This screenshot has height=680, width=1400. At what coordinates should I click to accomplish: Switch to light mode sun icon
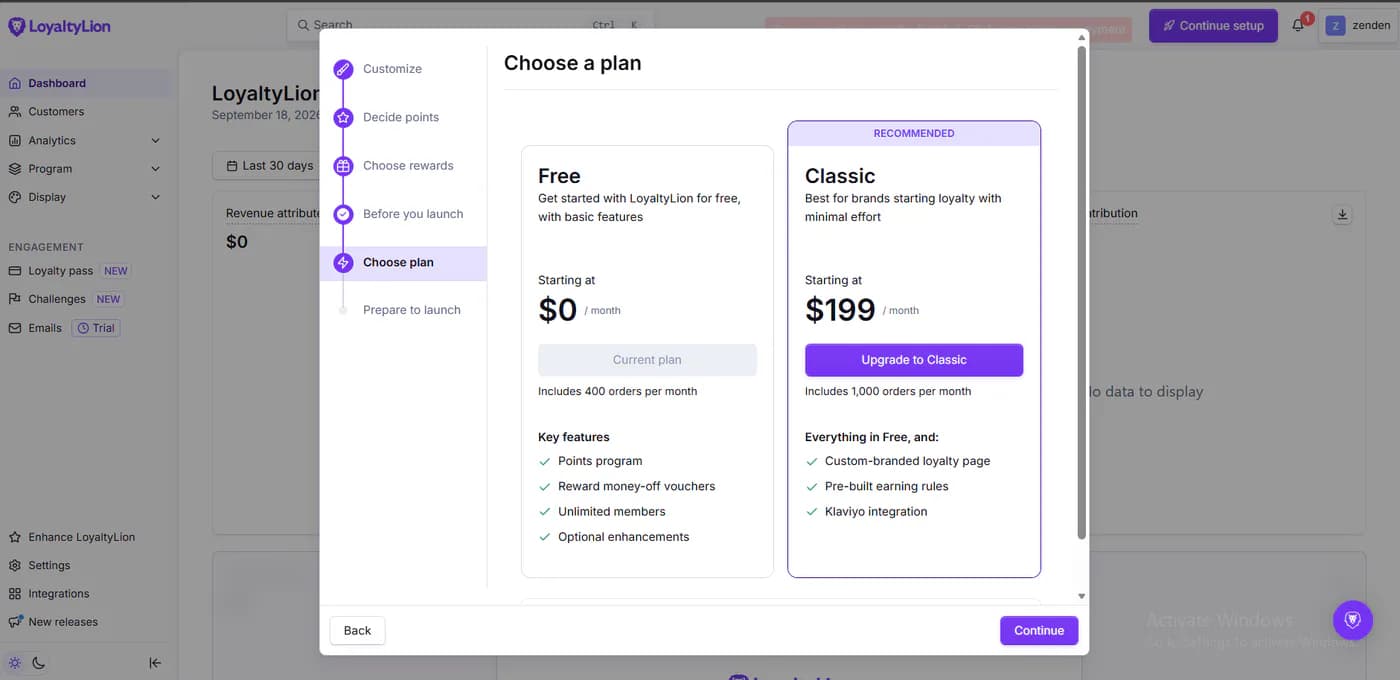15,662
